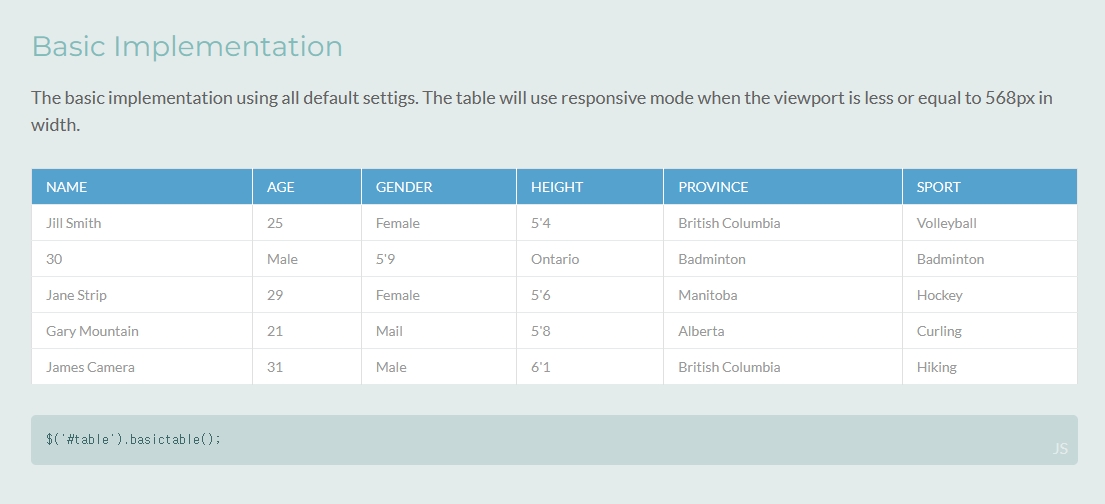The height and width of the screenshot is (504, 1105).
Task: Click the Manitoba province cell
Action: tap(783, 295)
